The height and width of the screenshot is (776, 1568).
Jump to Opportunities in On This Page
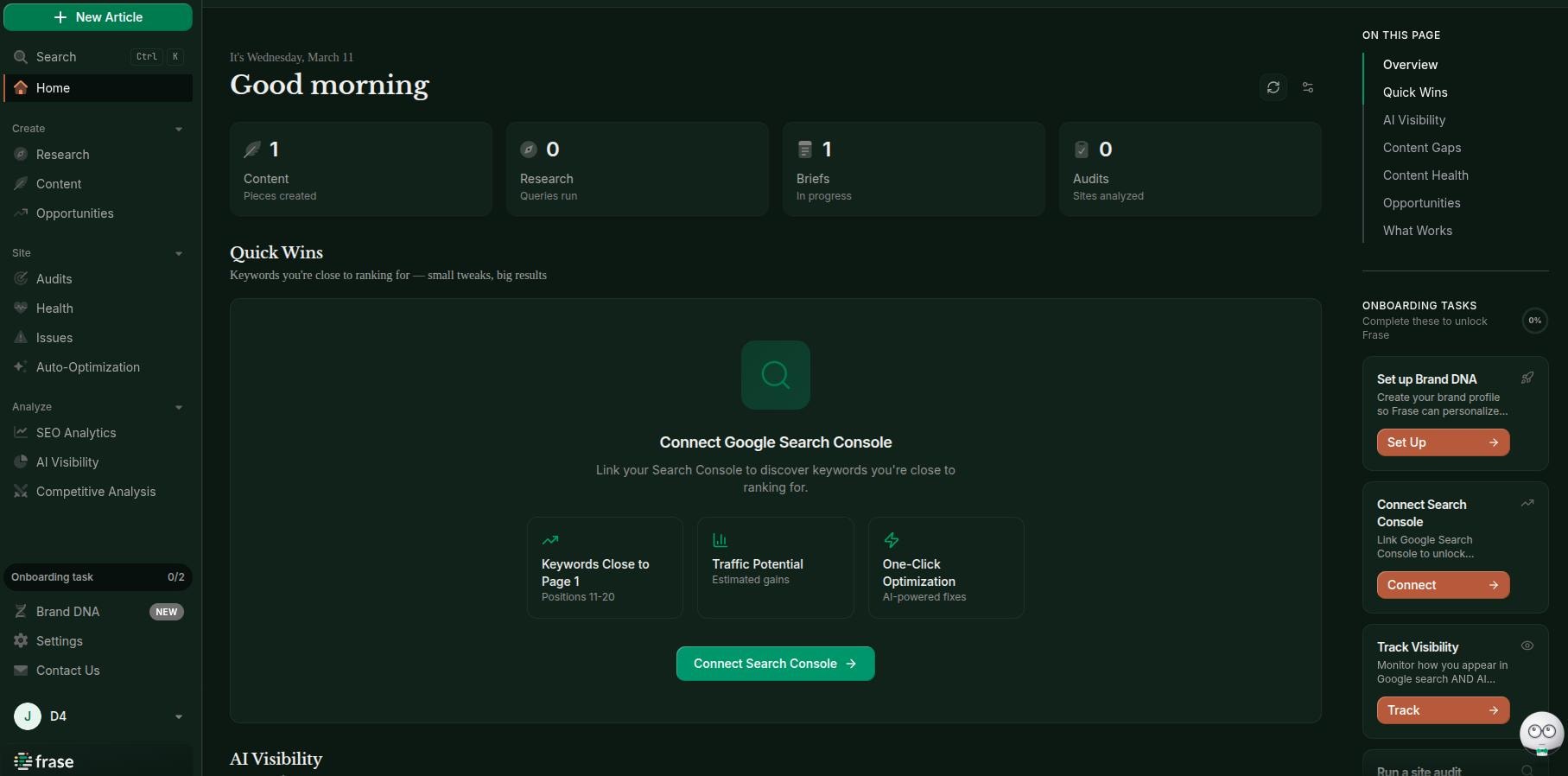[1422, 203]
